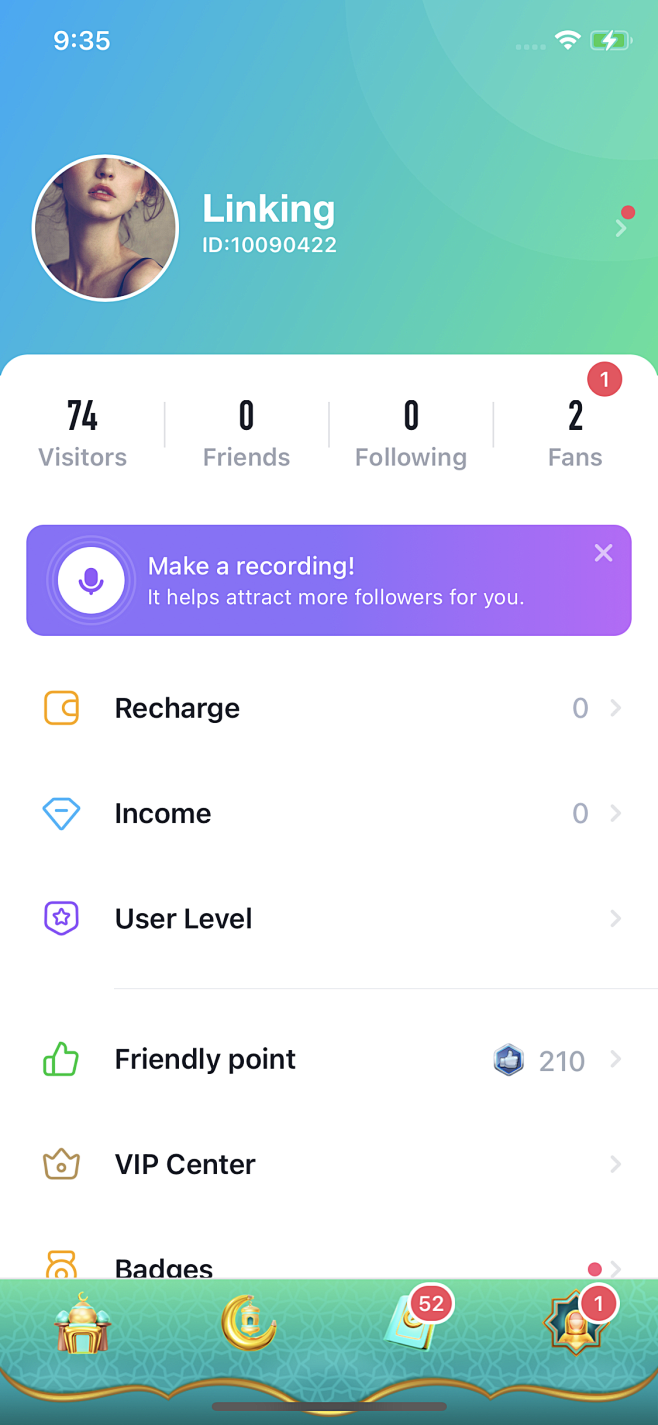Screen dimensions: 658x1425
Task: View the 74 Visitors list
Action: pyautogui.click(x=82, y=432)
